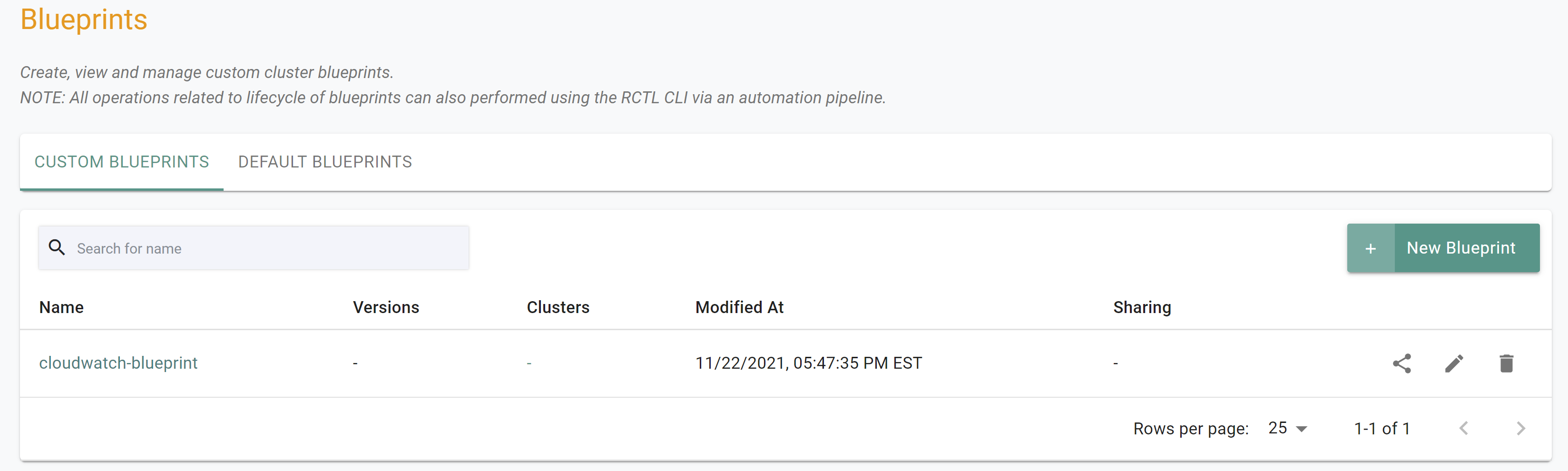Open the rows per page dropdown
This screenshot has height=471, width=1568.
tap(1302, 429)
